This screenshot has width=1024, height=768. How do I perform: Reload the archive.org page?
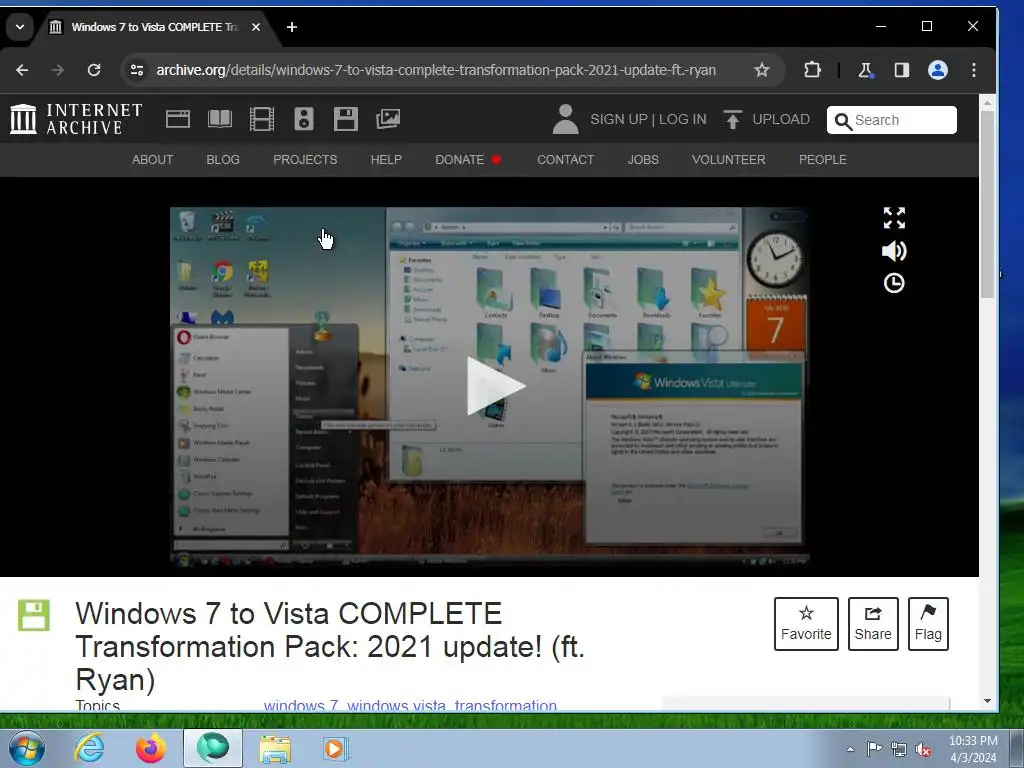tap(94, 70)
